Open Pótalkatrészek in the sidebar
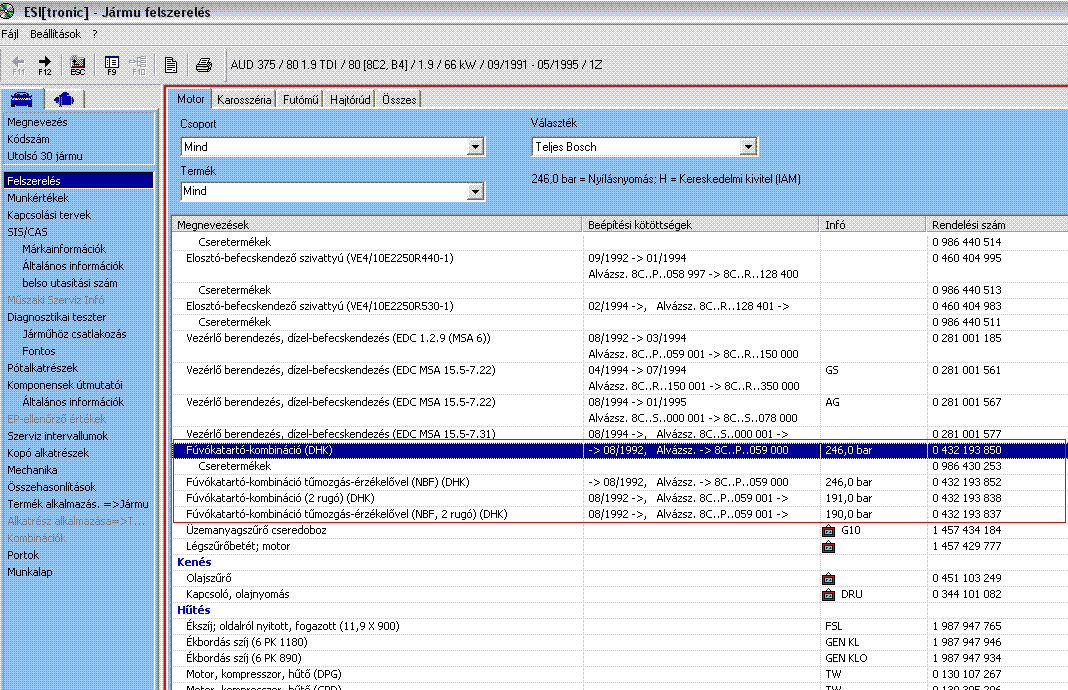Image resolution: width=1068 pixels, height=690 pixels. (42, 368)
